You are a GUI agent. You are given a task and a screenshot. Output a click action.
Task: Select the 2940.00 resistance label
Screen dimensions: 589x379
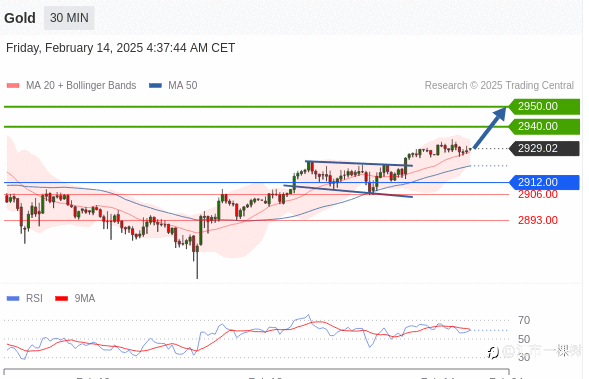(544, 127)
